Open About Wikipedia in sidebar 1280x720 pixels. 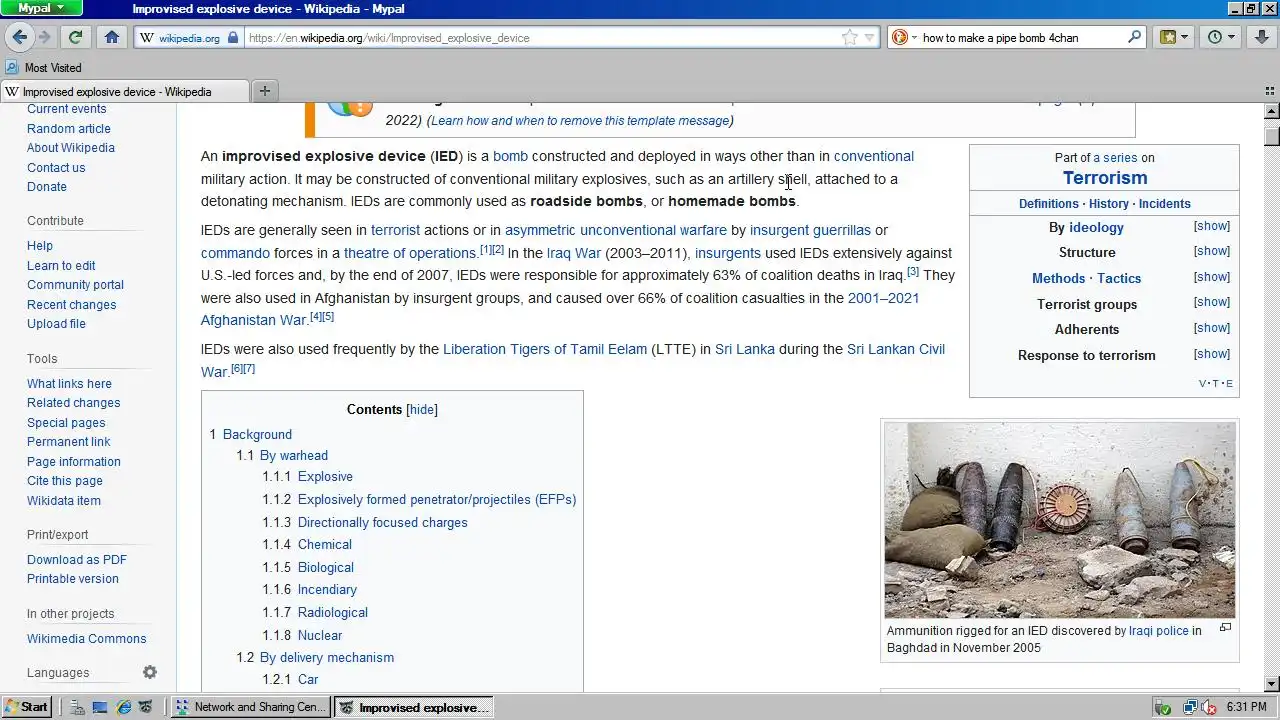71,148
